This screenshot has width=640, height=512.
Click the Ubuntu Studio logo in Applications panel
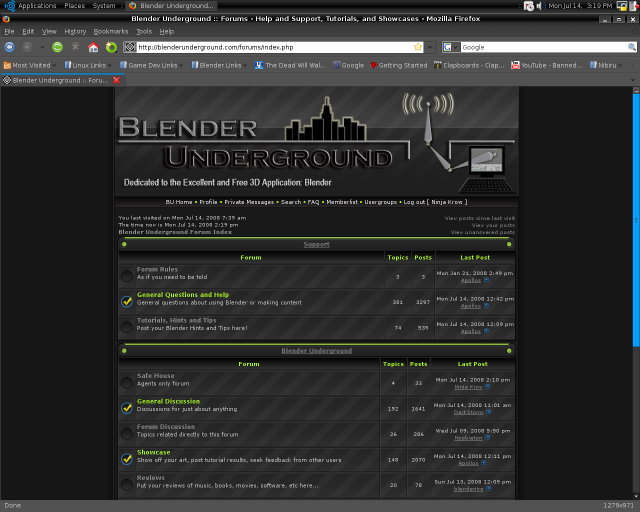tap(10, 6)
